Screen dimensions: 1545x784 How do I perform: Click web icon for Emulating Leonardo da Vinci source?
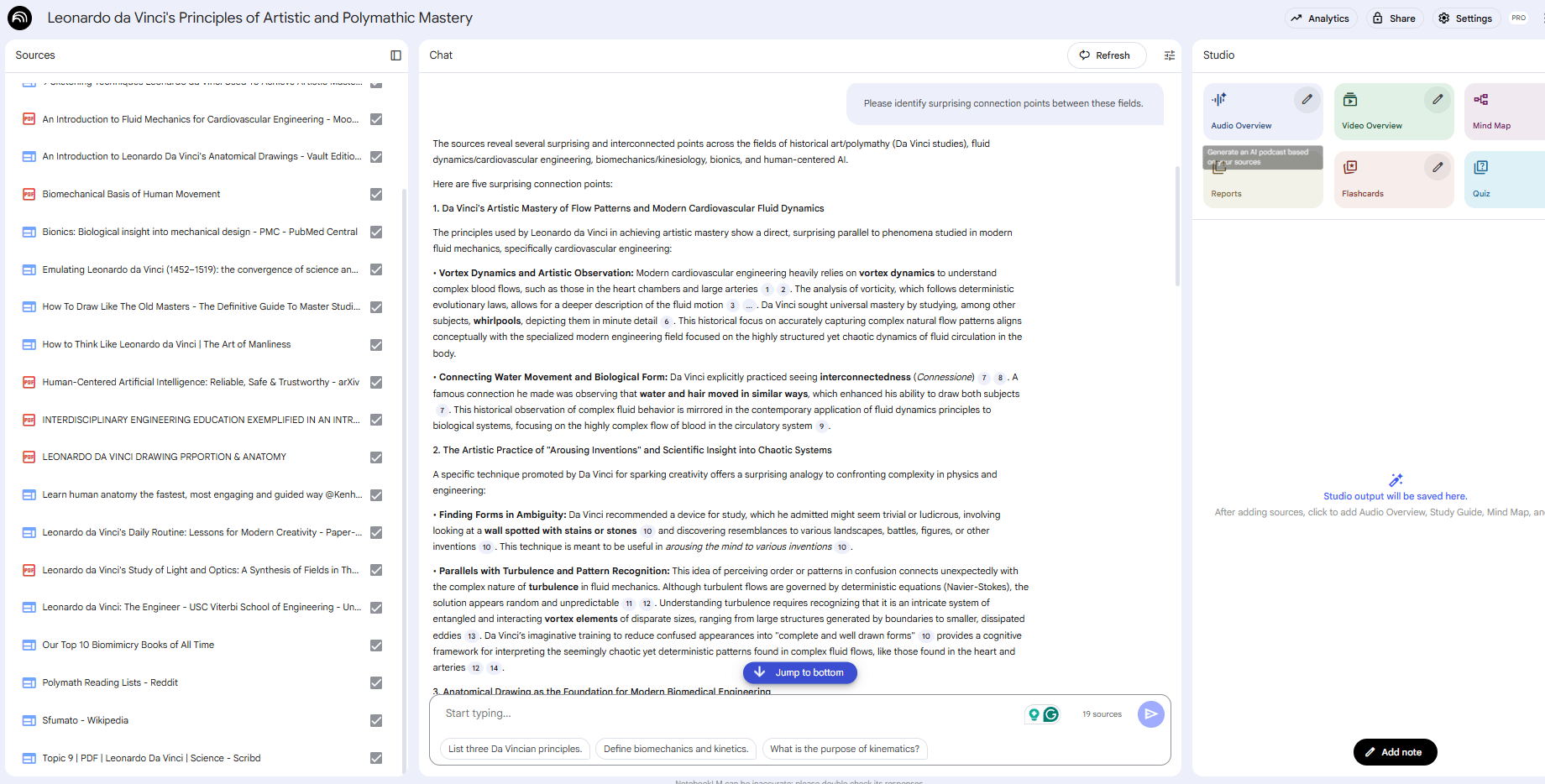[x=29, y=269]
